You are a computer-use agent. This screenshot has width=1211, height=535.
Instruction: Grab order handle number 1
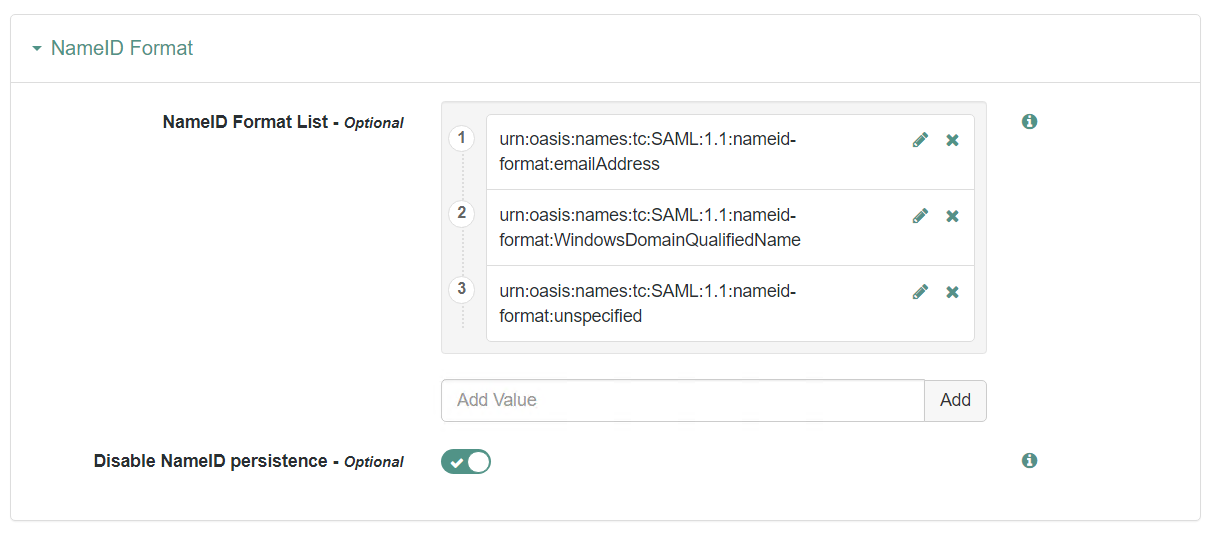(461, 137)
